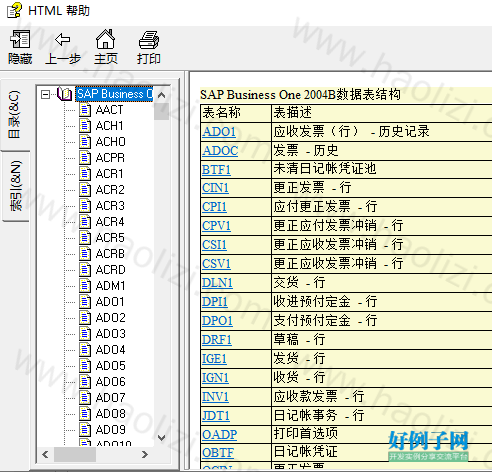
Task: Open the CPV1 table link
Action: 216,226
